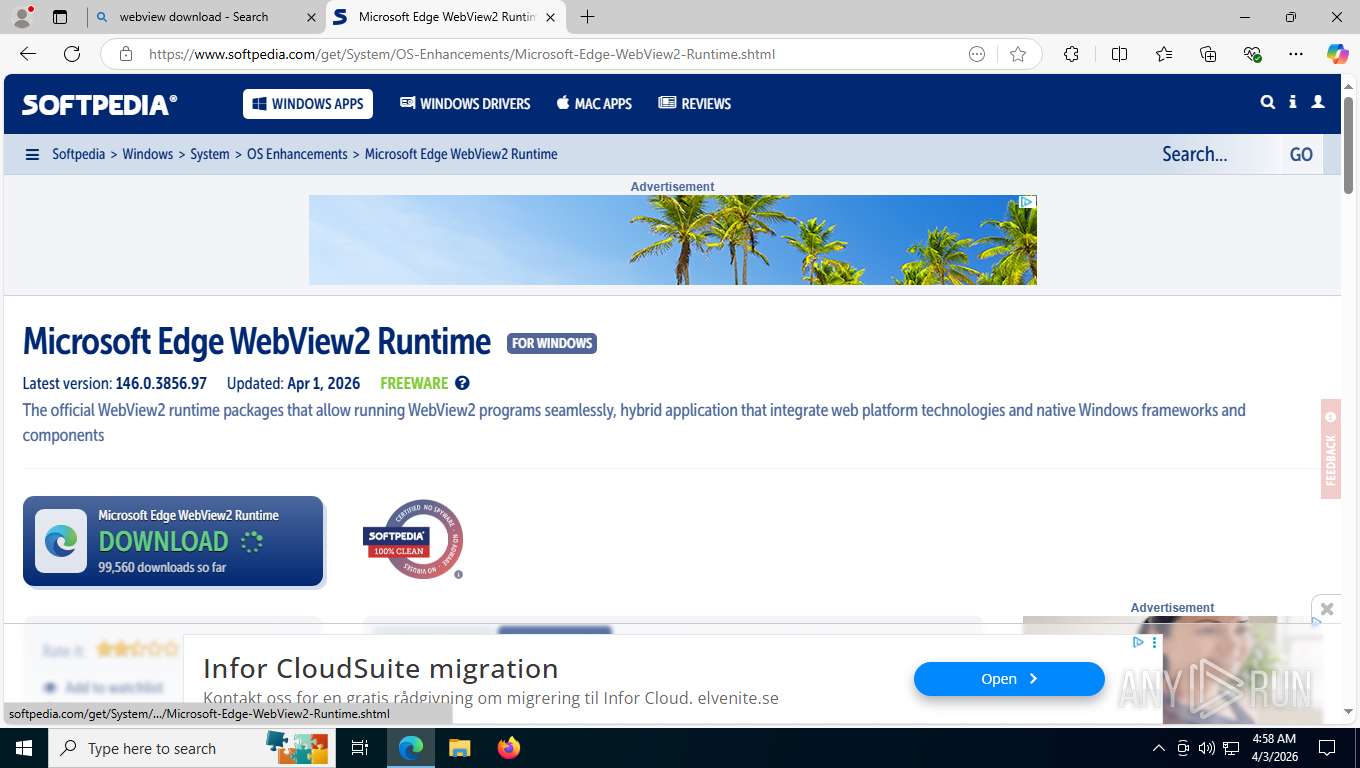Refresh the page with reload icon
This screenshot has height=768, width=1360.
tap(72, 54)
